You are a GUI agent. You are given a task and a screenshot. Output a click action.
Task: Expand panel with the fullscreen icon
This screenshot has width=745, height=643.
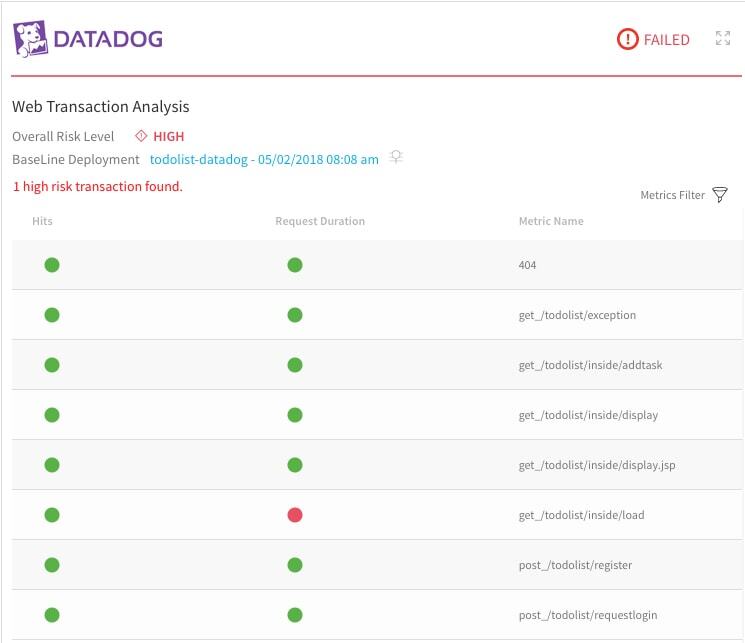[723, 39]
